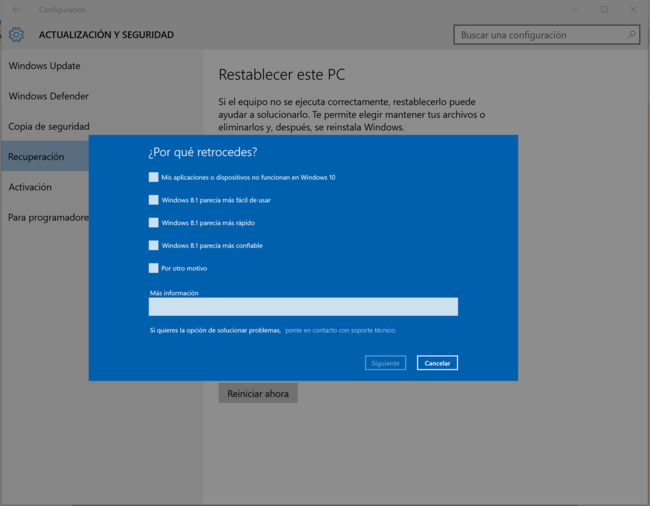Click the 'Más información' text field

coord(303,307)
